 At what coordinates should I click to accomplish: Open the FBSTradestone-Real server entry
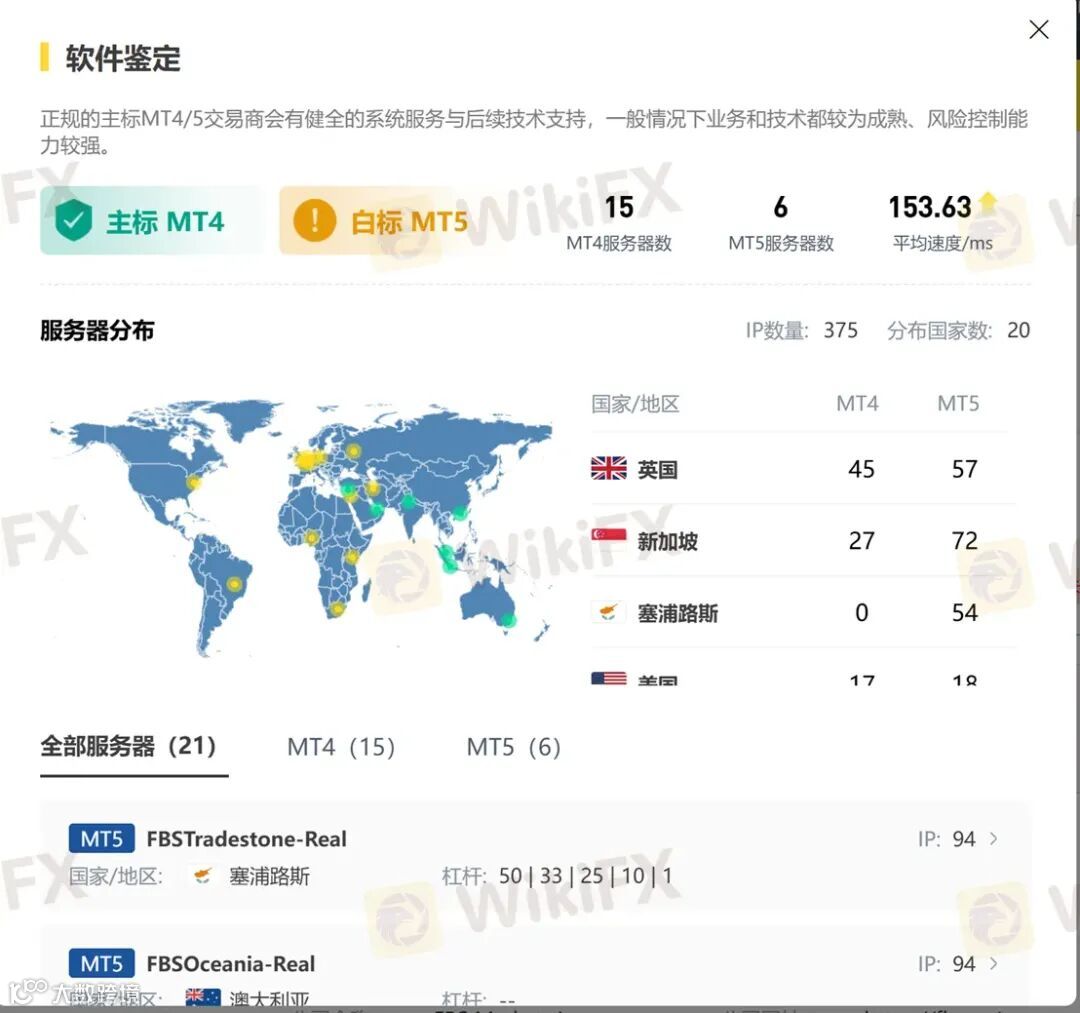point(535,855)
